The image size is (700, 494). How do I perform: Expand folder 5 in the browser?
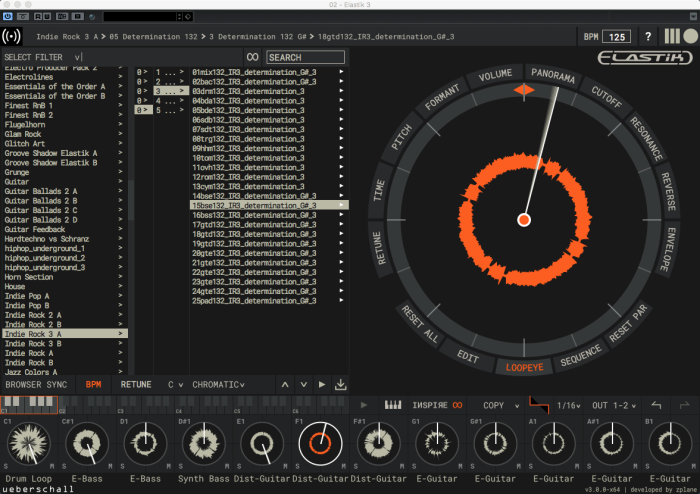170,110
